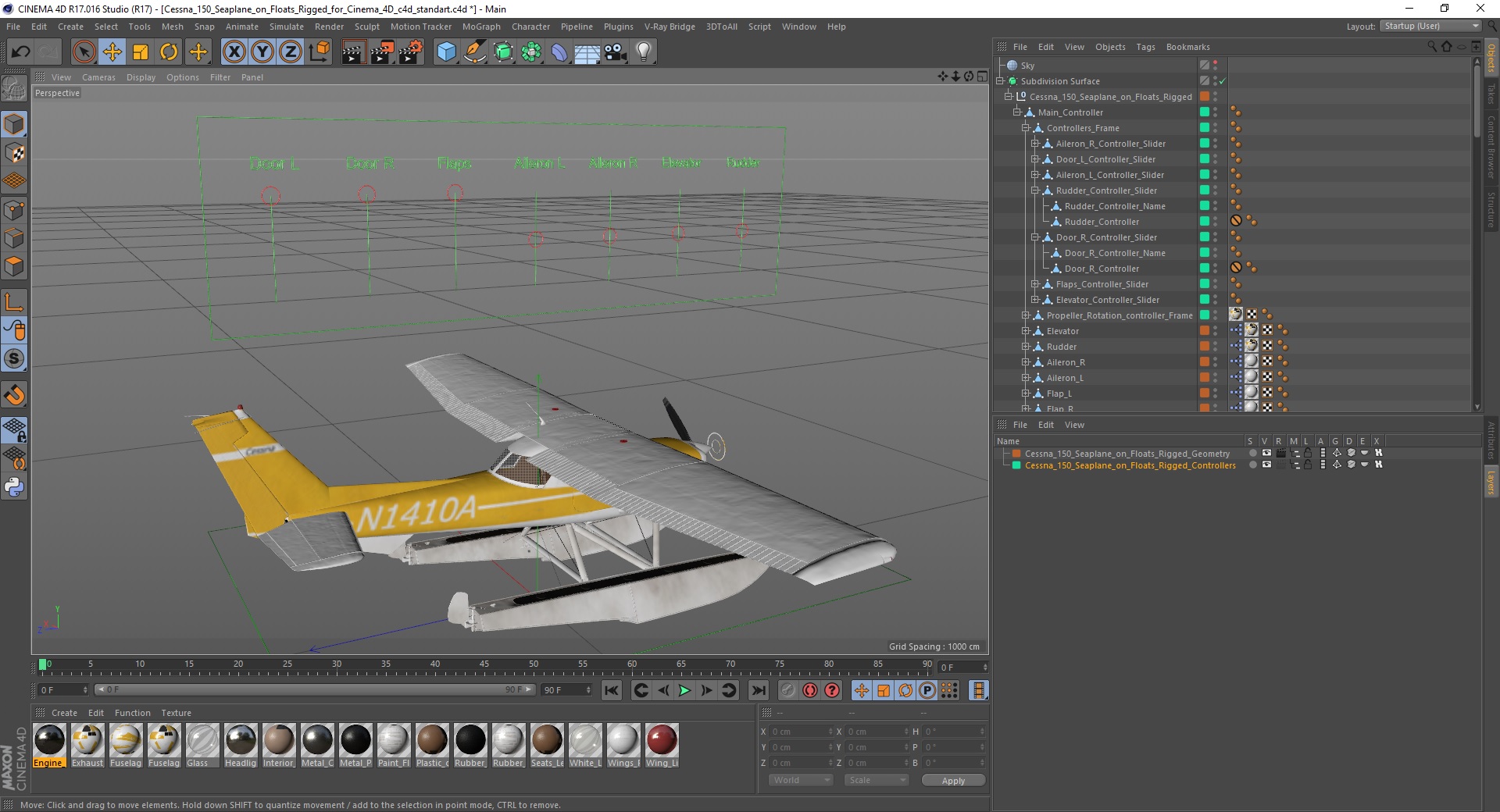Click Play Forwards button
1500x812 pixels.
coord(684,690)
